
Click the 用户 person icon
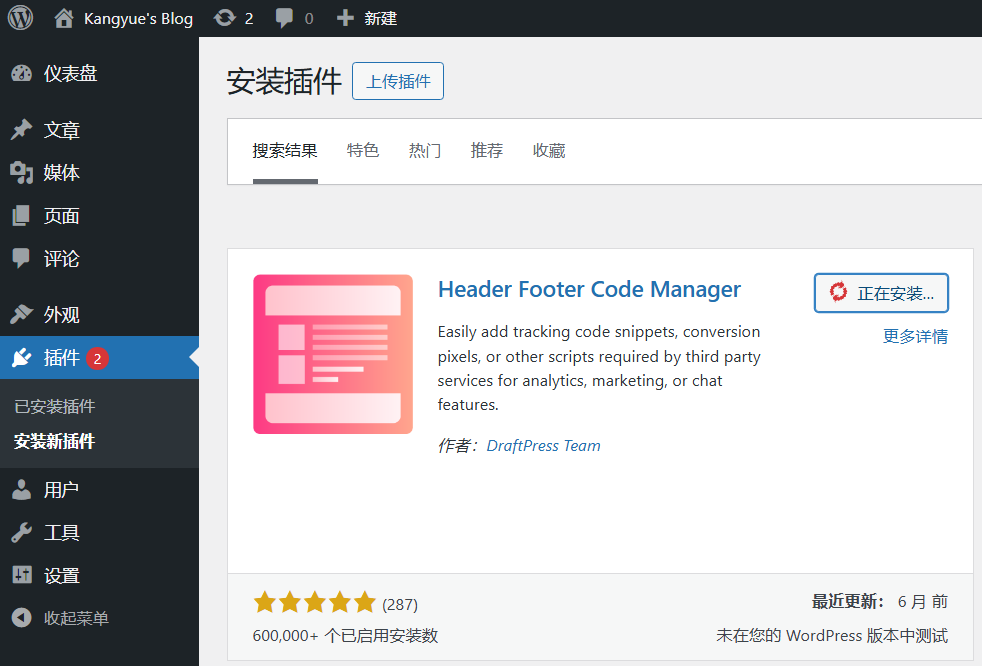coord(21,489)
